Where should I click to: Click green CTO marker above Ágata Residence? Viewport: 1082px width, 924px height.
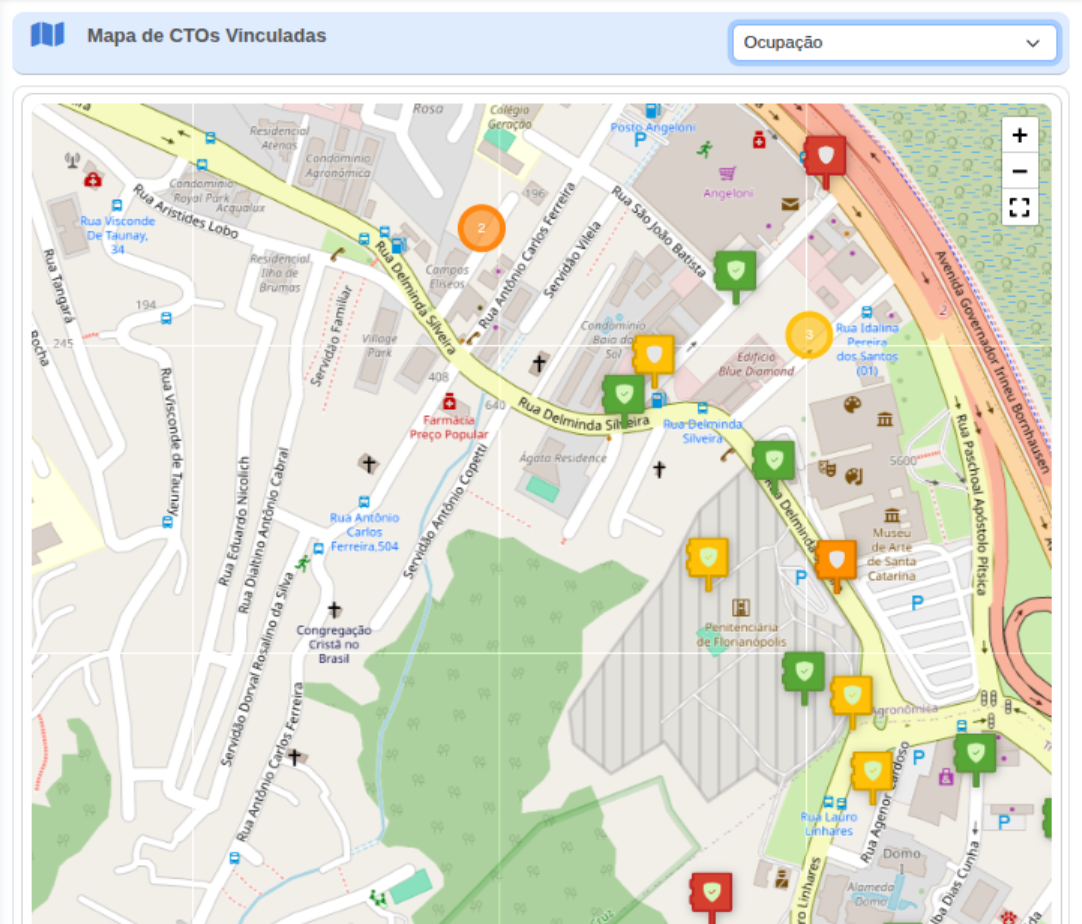[x=624, y=395]
